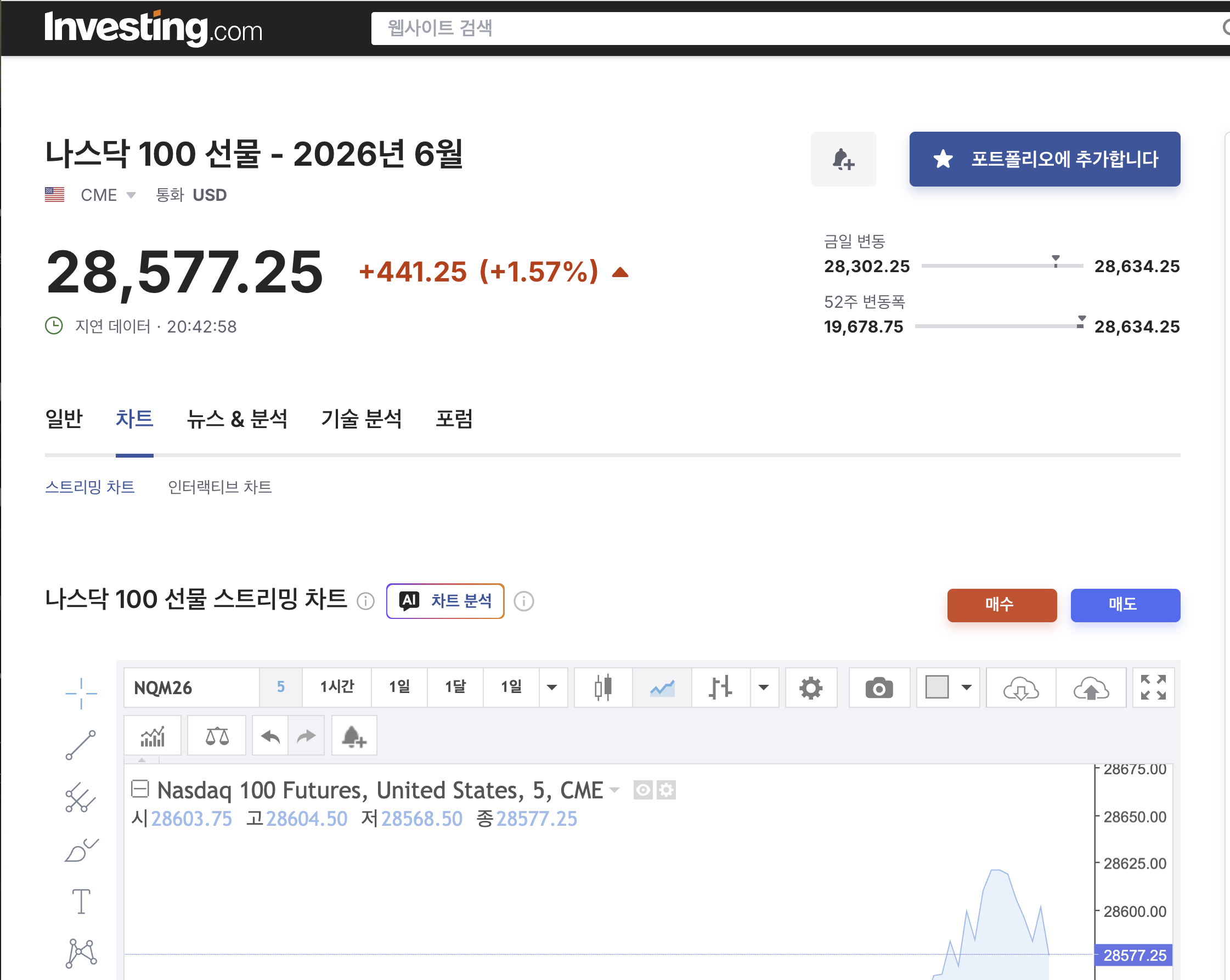Select the first 1일 interval button
The width and height of the screenshot is (1230, 980).
coord(399,687)
